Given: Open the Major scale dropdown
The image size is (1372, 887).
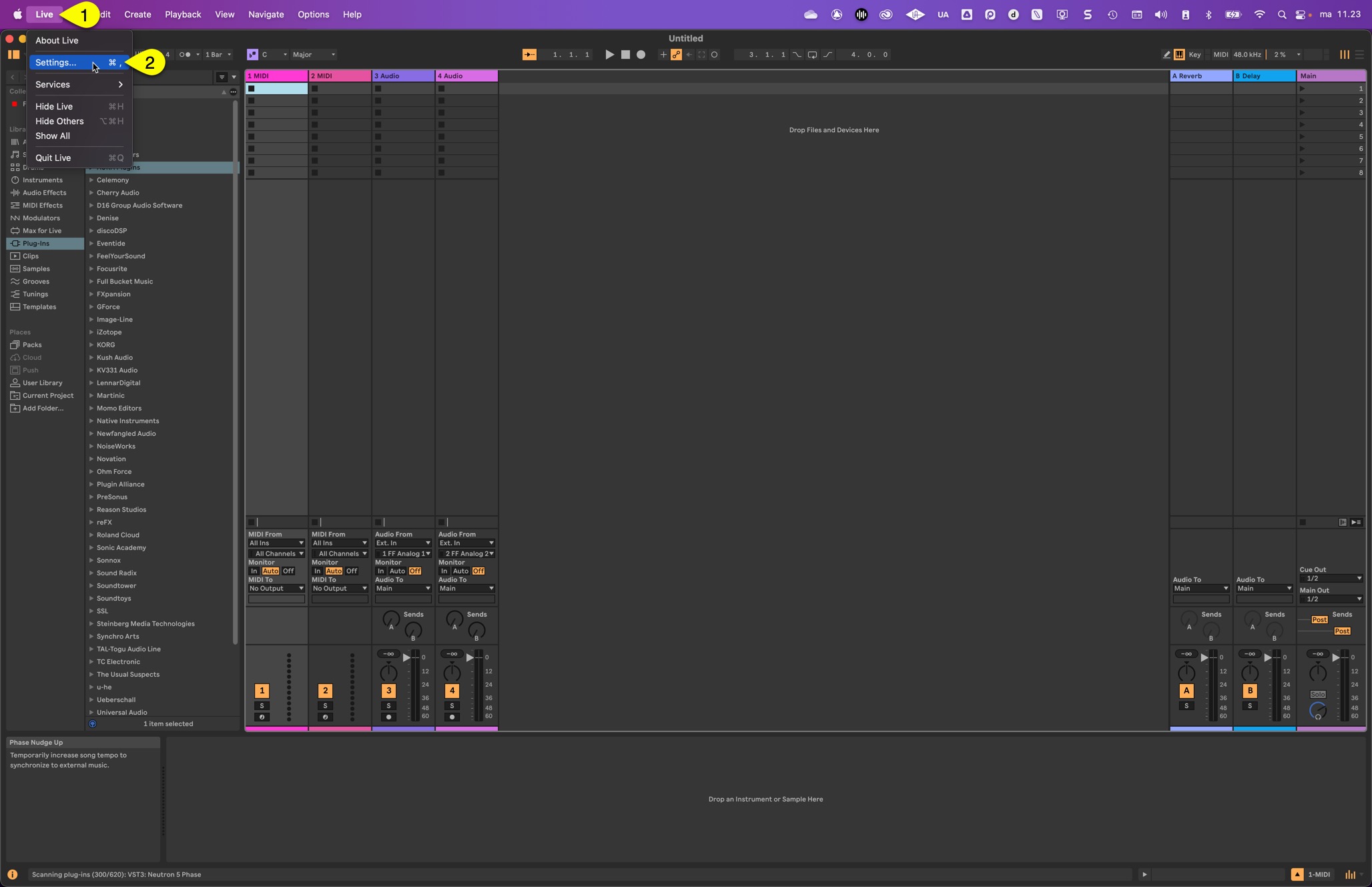Looking at the screenshot, I should tap(314, 55).
